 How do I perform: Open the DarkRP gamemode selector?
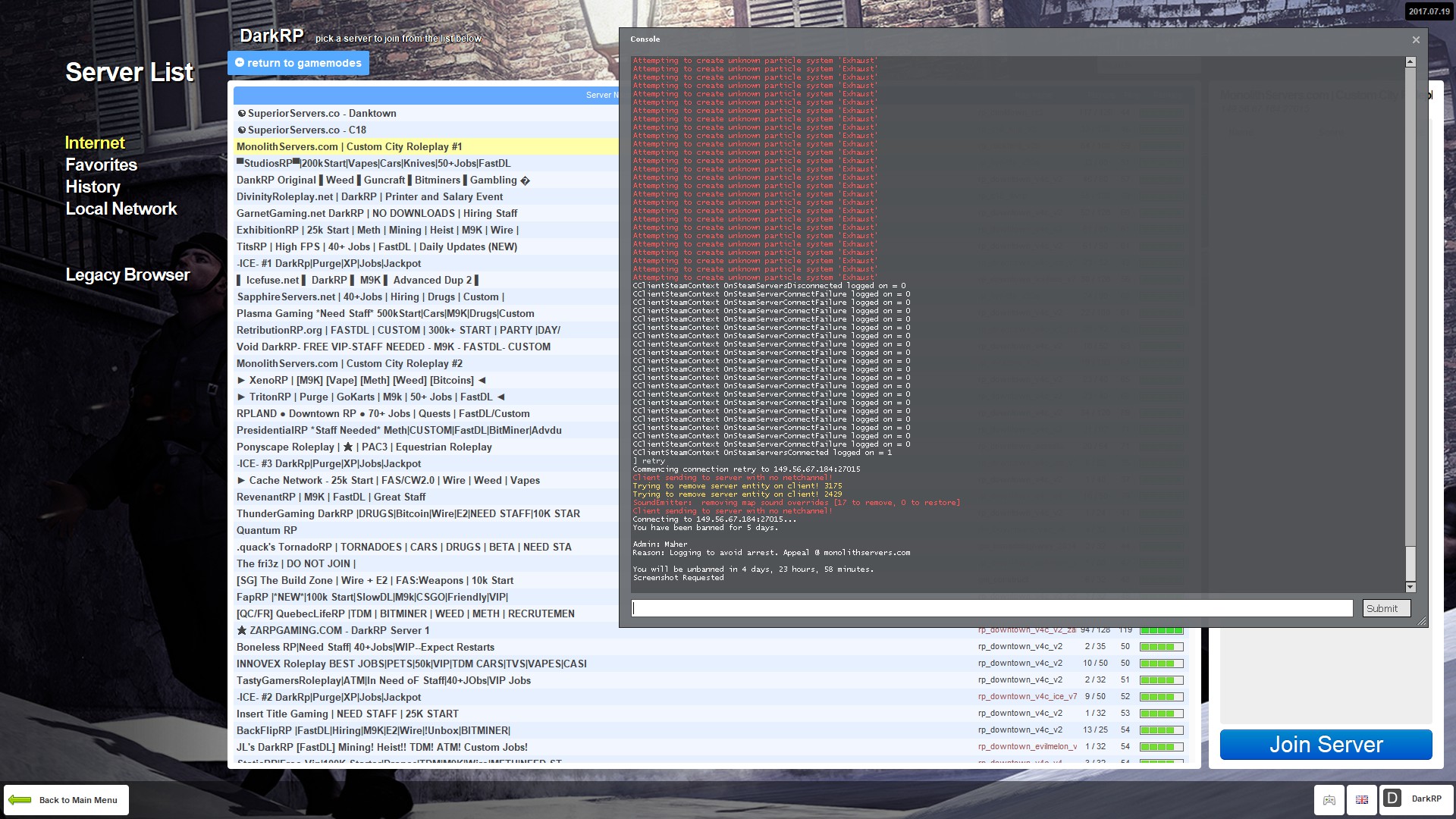(1415, 799)
